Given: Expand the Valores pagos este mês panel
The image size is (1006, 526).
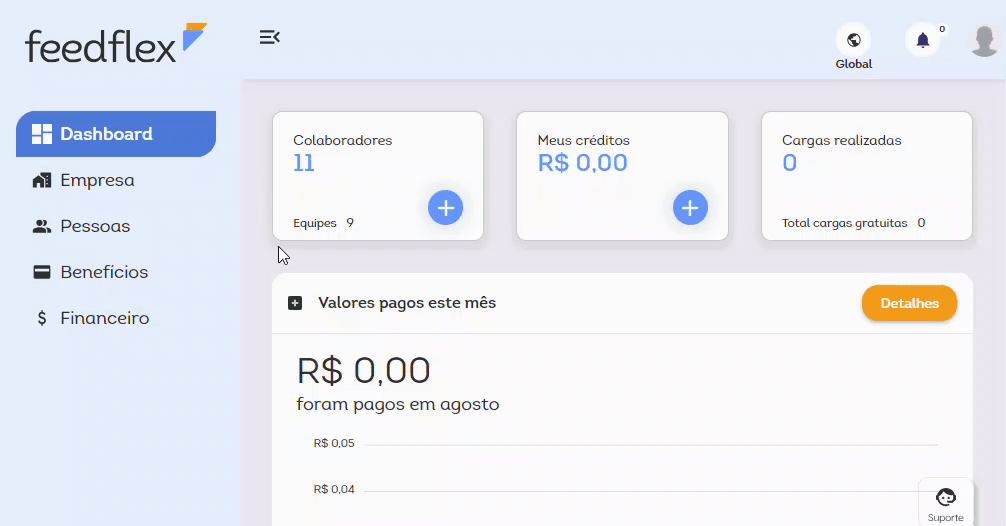Looking at the screenshot, I should click(295, 303).
